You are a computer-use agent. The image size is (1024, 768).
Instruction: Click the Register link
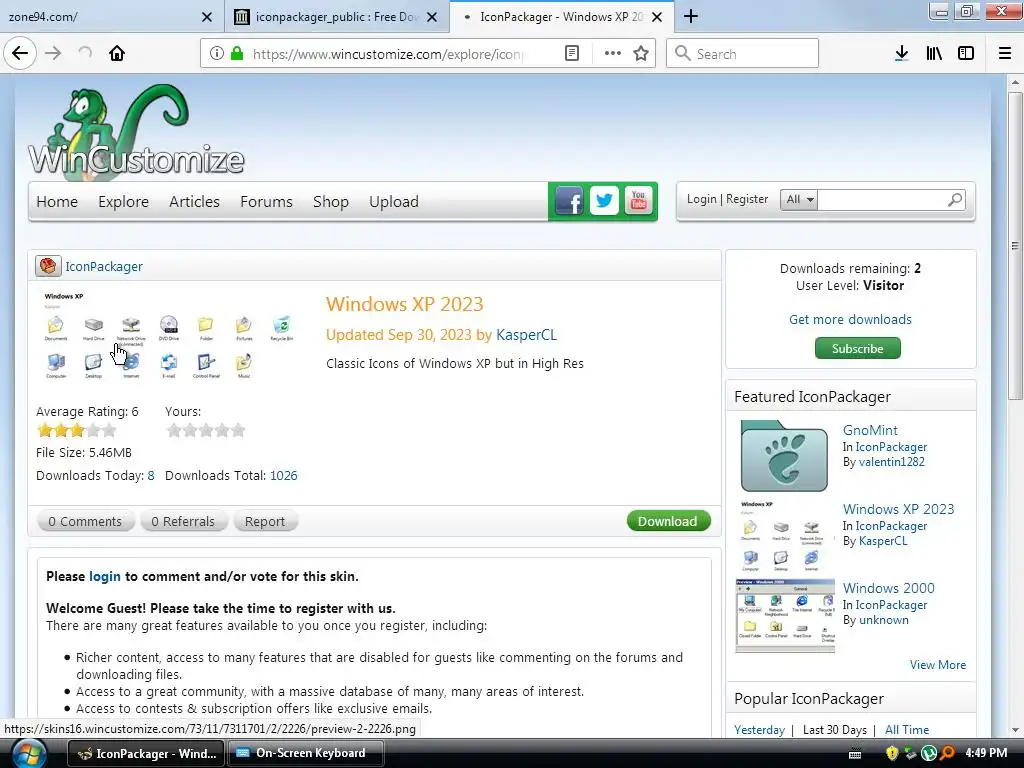click(747, 199)
